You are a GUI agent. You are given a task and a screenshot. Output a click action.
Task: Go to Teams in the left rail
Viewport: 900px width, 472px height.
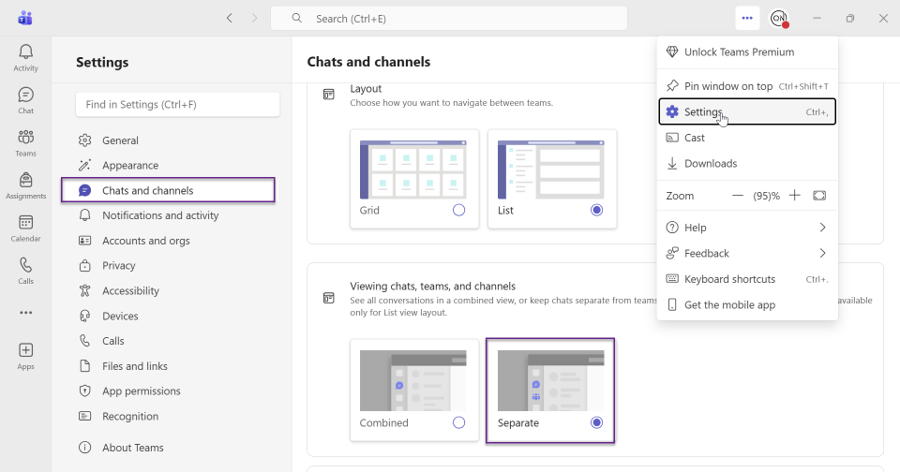(26, 143)
